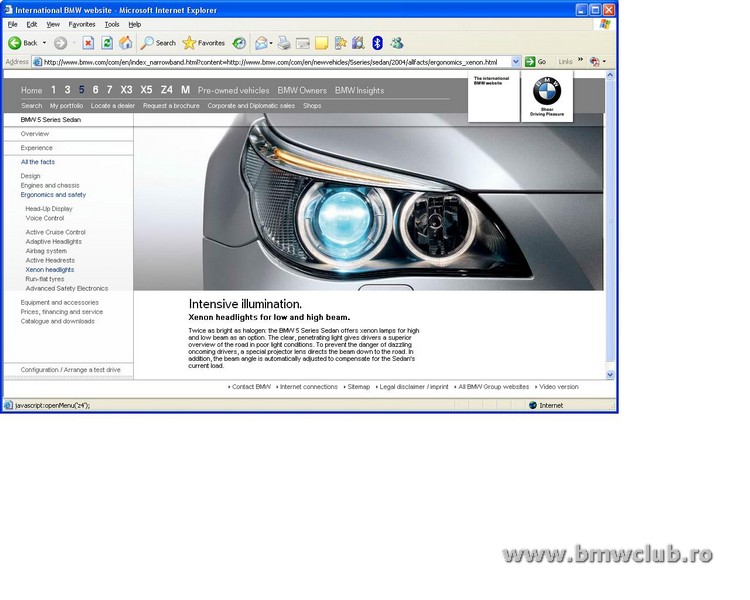The image size is (750, 600).
Task: Click the Research book toolbar icon
Action: point(358,43)
